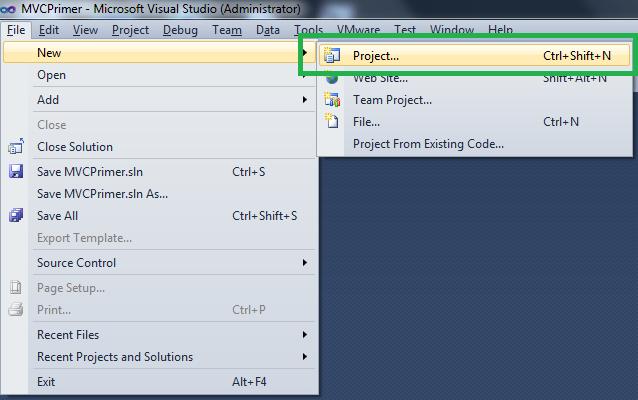Select the Open menu entry
Screen dimensions: 638x400
click(52, 75)
